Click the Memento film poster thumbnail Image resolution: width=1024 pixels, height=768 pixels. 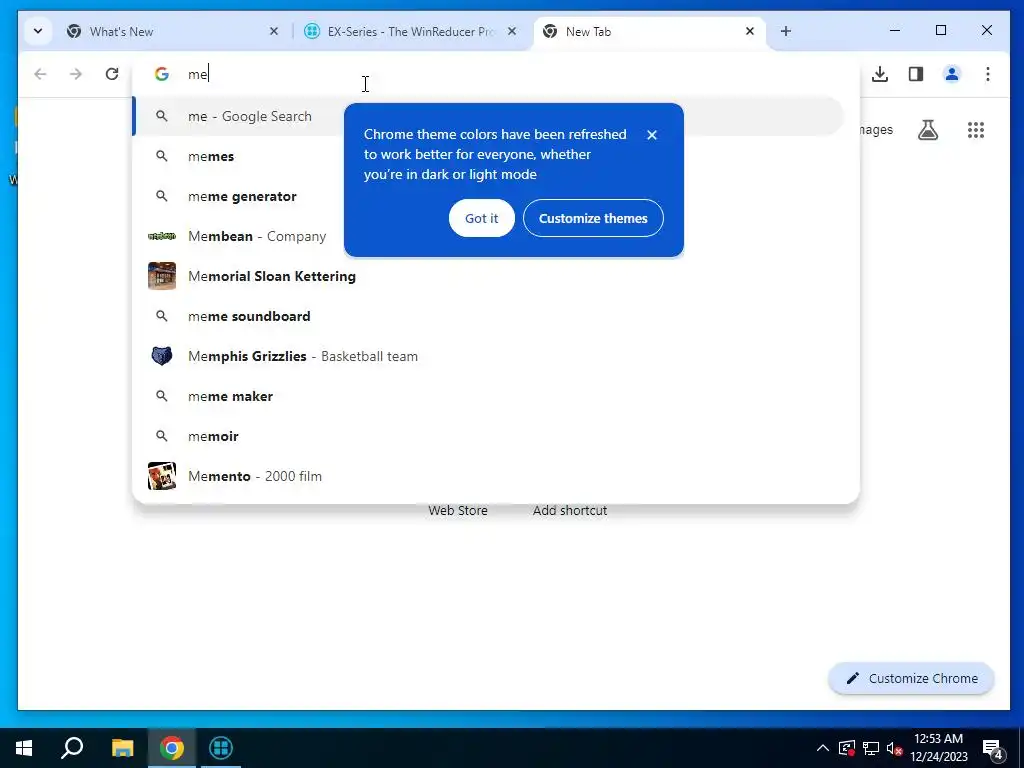[x=161, y=476]
